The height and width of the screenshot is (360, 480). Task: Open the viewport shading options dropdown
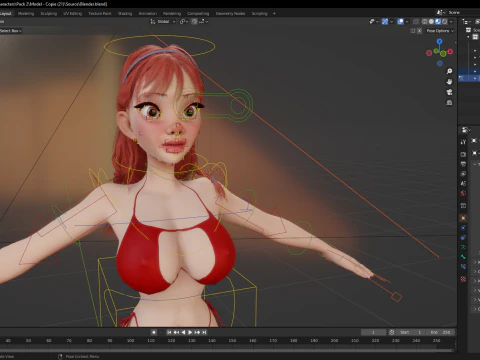point(451,22)
